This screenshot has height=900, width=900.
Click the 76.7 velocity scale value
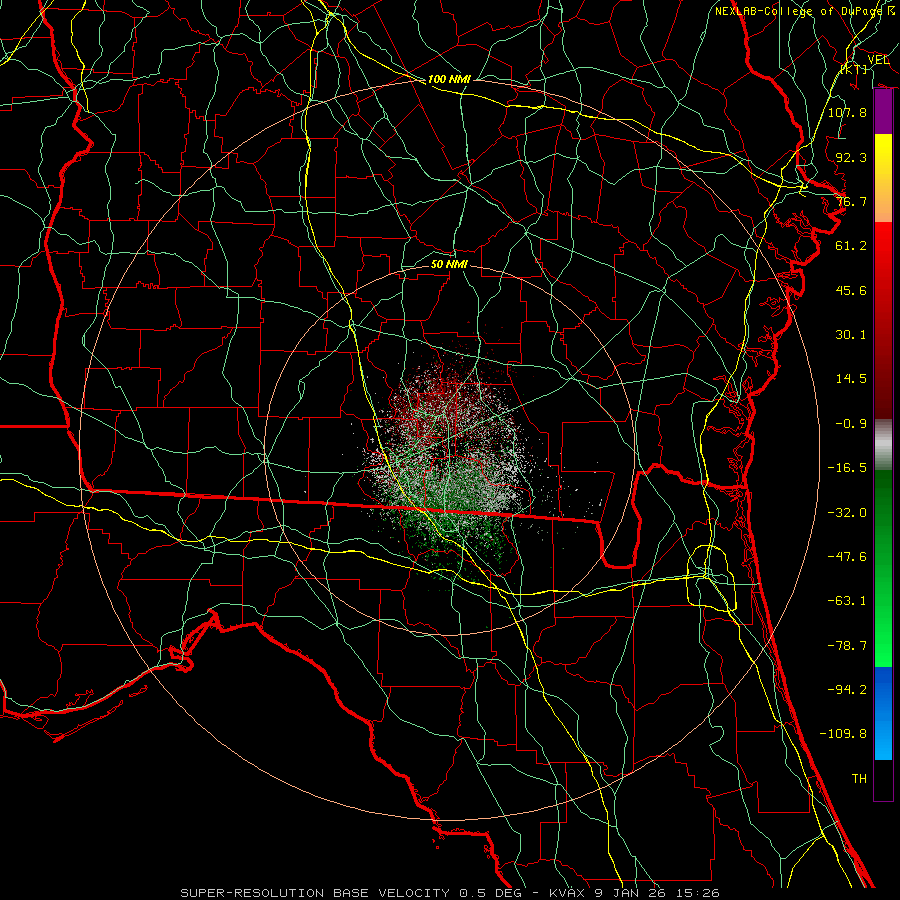click(851, 201)
